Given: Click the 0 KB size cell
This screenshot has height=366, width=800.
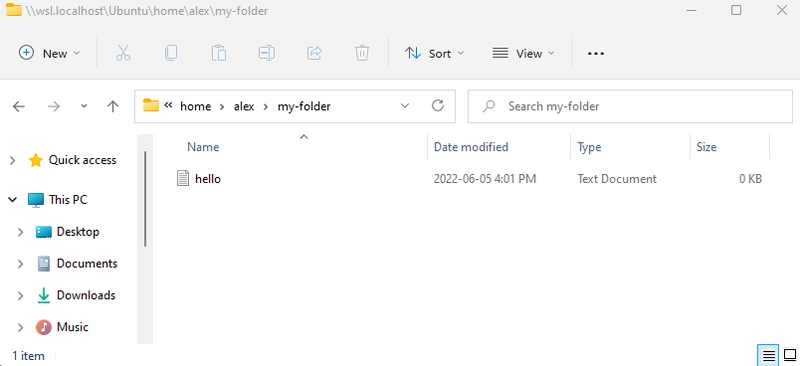Looking at the screenshot, I should [x=751, y=179].
